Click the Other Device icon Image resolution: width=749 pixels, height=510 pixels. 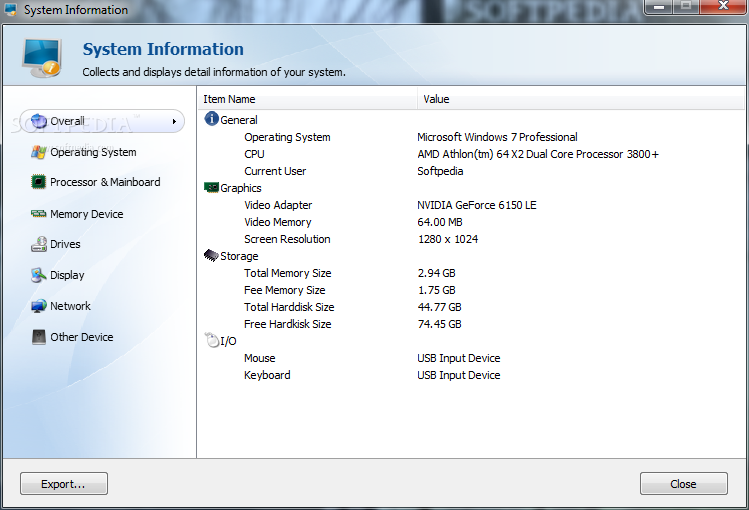coord(39,337)
